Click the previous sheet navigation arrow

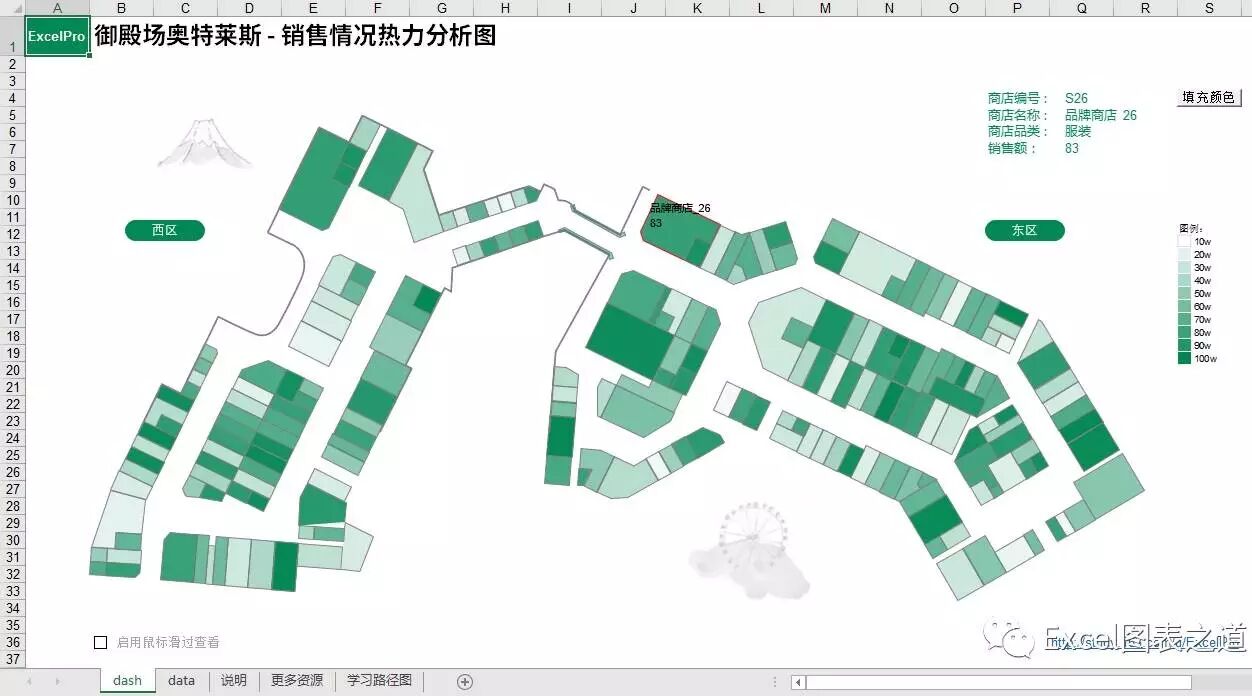pyautogui.click(x=29, y=681)
